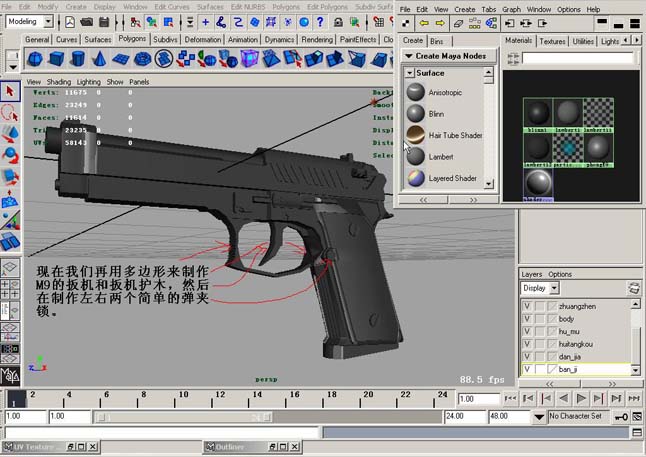This screenshot has height=457, width=646.
Task: Click Hypershade clear graph eraser icon
Action: pos(459,23)
